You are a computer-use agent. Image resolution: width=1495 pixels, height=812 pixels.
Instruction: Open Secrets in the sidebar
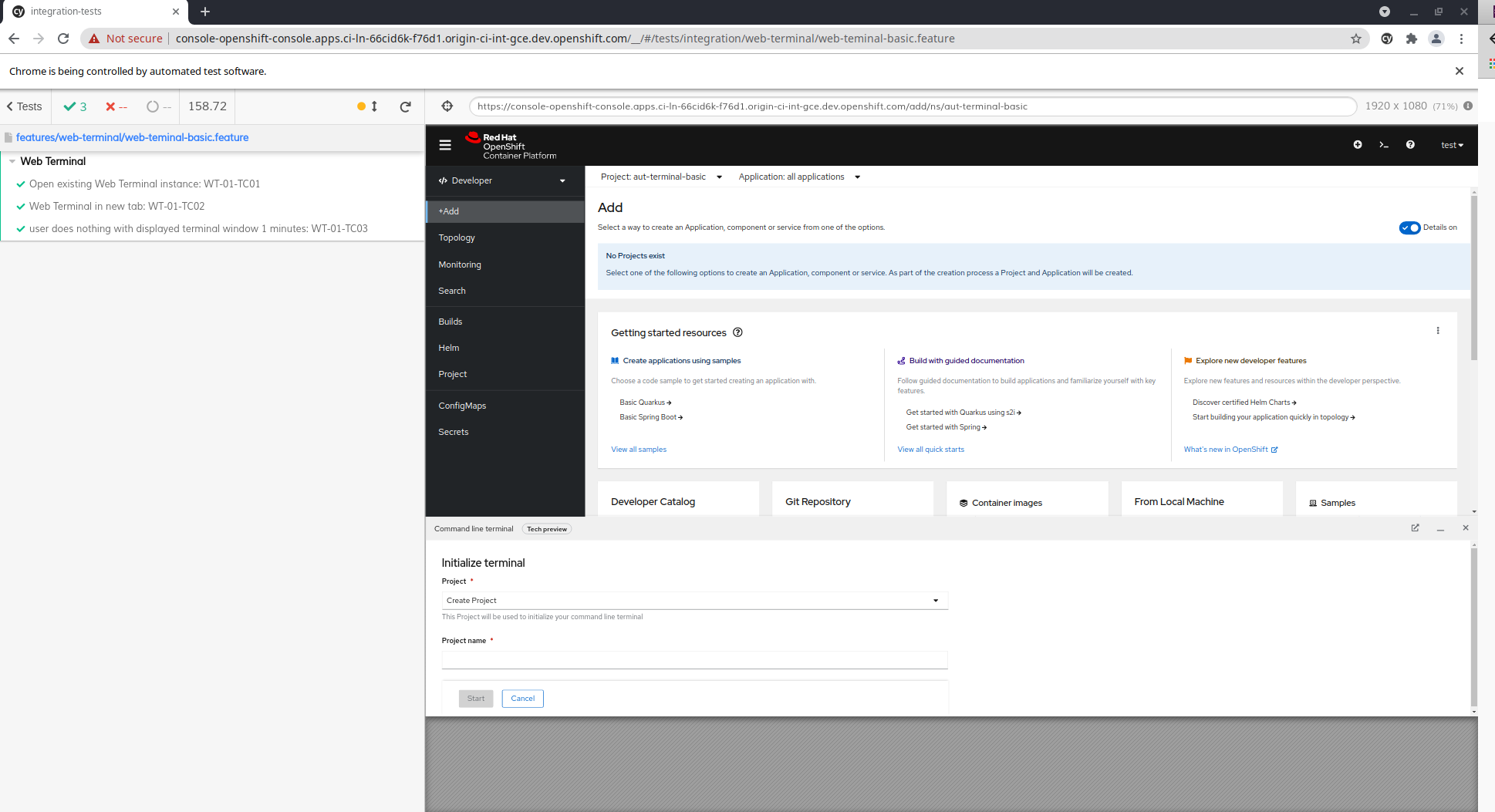pyautogui.click(x=505, y=432)
